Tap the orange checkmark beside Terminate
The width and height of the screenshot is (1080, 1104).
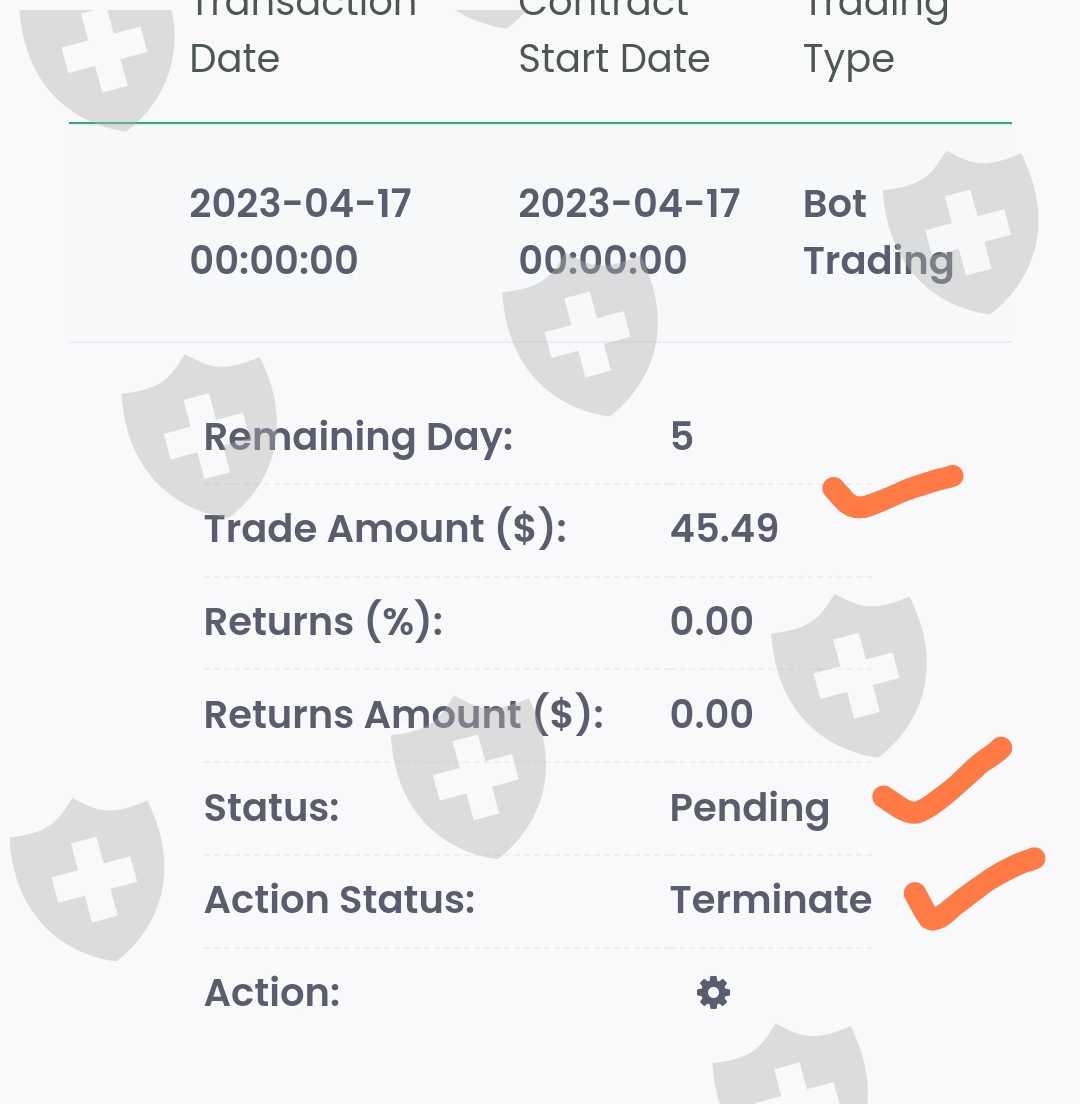coord(968,889)
